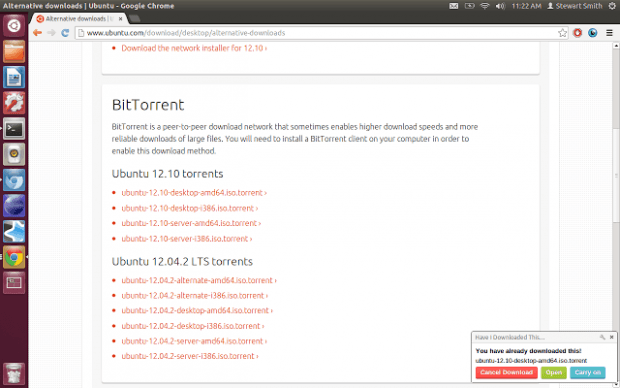Reload the page with refresh icon
Viewport: 620px width, 388px height.
[65, 33]
